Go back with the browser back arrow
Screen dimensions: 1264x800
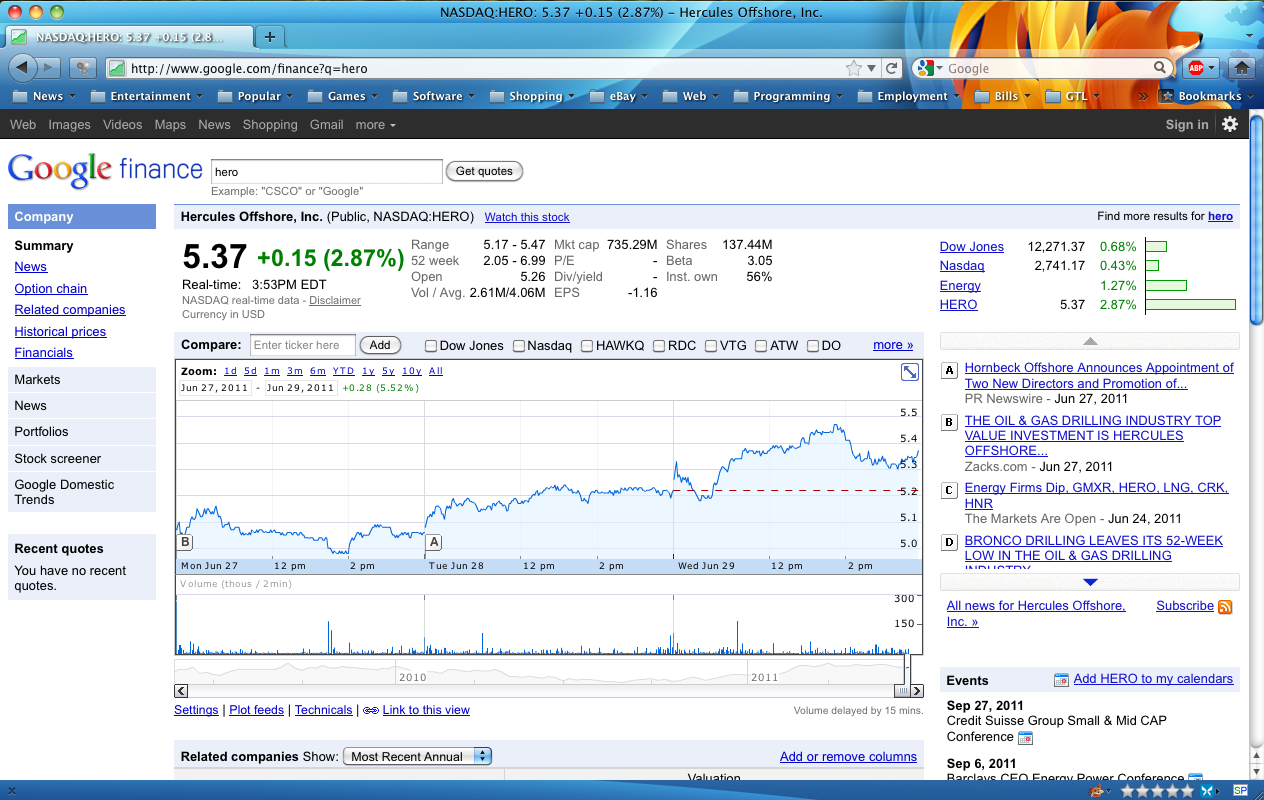[x=23, y=68]
